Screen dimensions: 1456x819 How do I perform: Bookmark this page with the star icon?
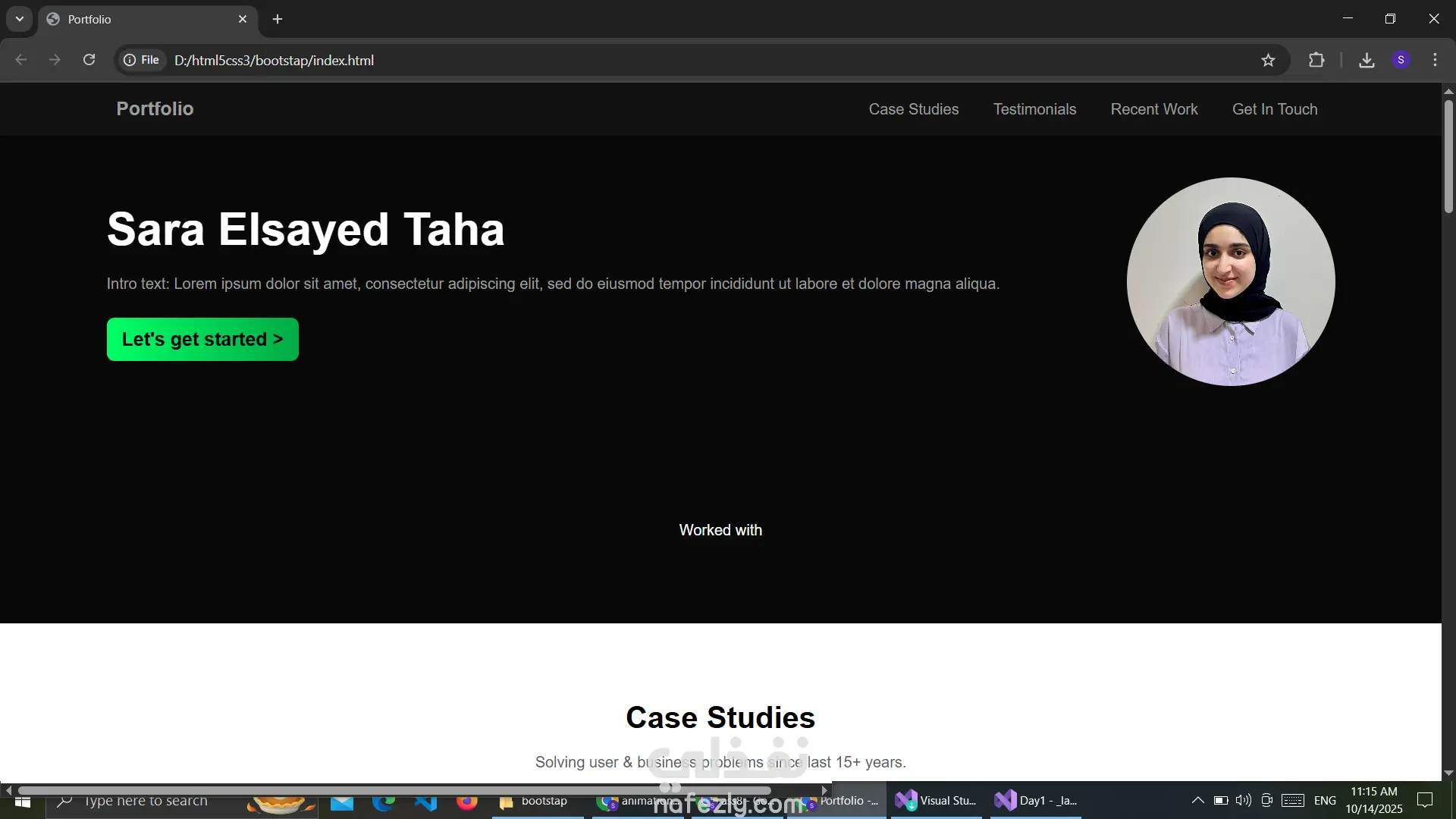(x=1268, y=60)
